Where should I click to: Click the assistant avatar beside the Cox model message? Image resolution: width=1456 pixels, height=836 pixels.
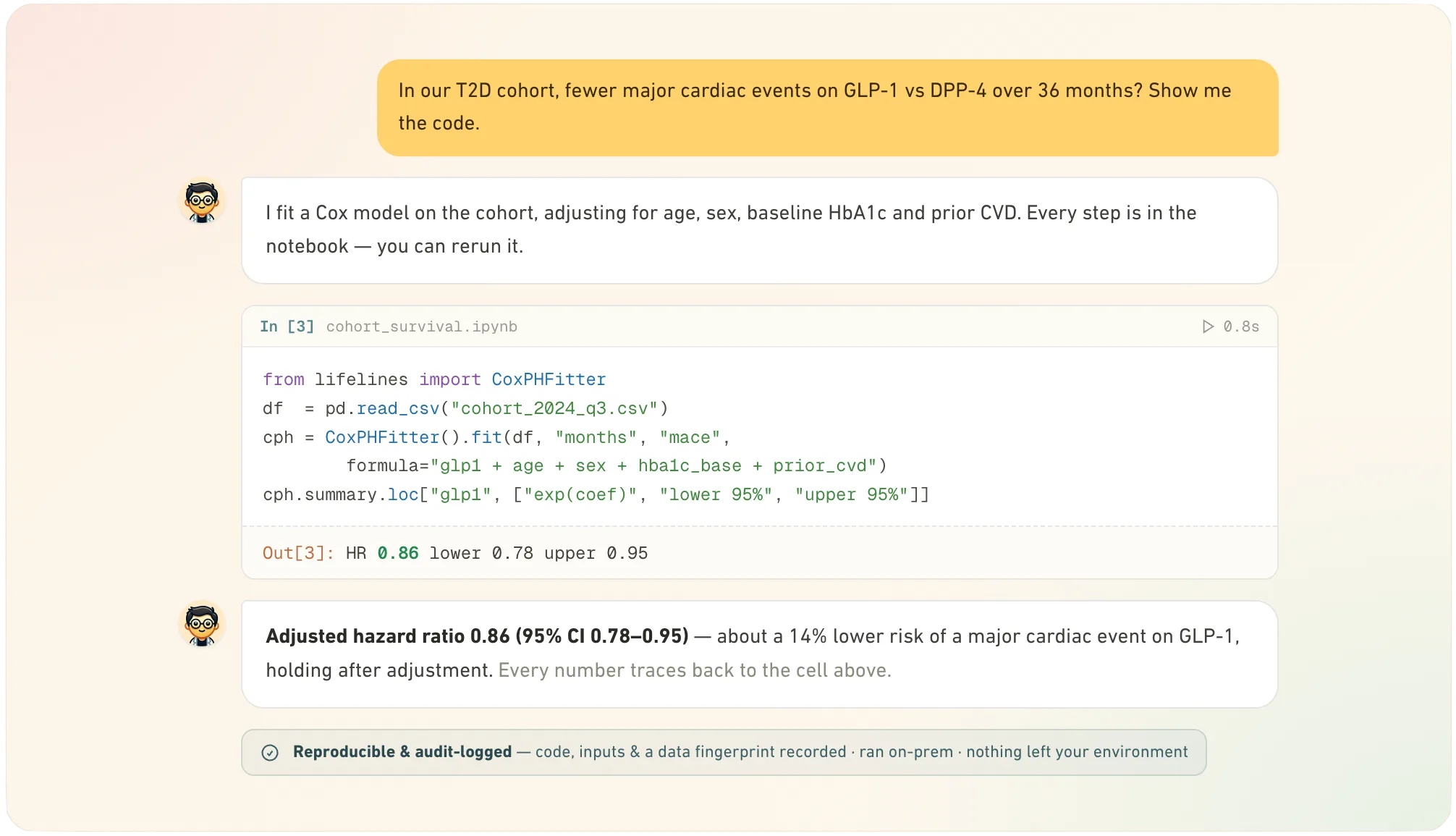pyautogui.click(x=202, y=201)
